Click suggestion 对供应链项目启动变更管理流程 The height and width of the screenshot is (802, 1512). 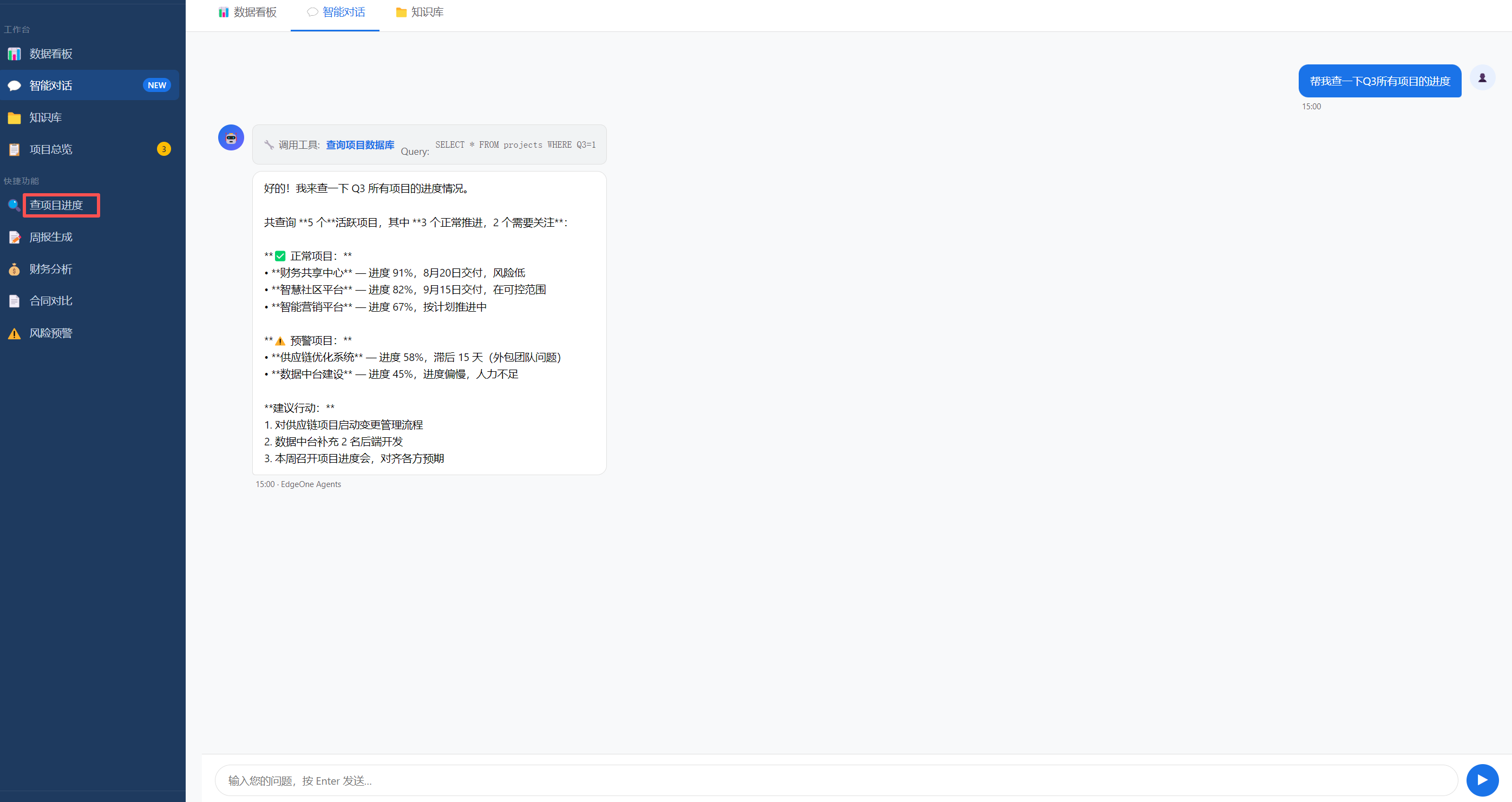[x=343, y=425]
